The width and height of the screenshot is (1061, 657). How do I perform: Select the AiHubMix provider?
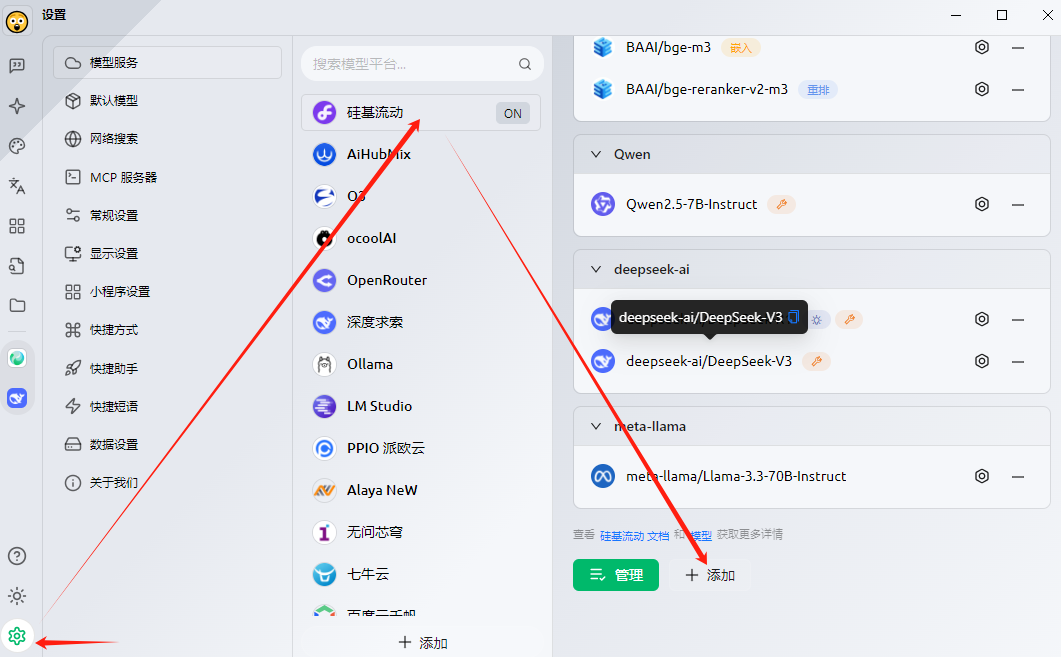pyautogui.click(x=421, y=154)
